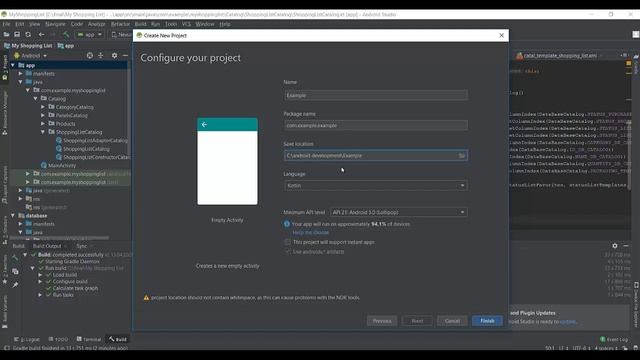Open the Project panel gear settings
The image size is (640, 360).
point(114,56)
